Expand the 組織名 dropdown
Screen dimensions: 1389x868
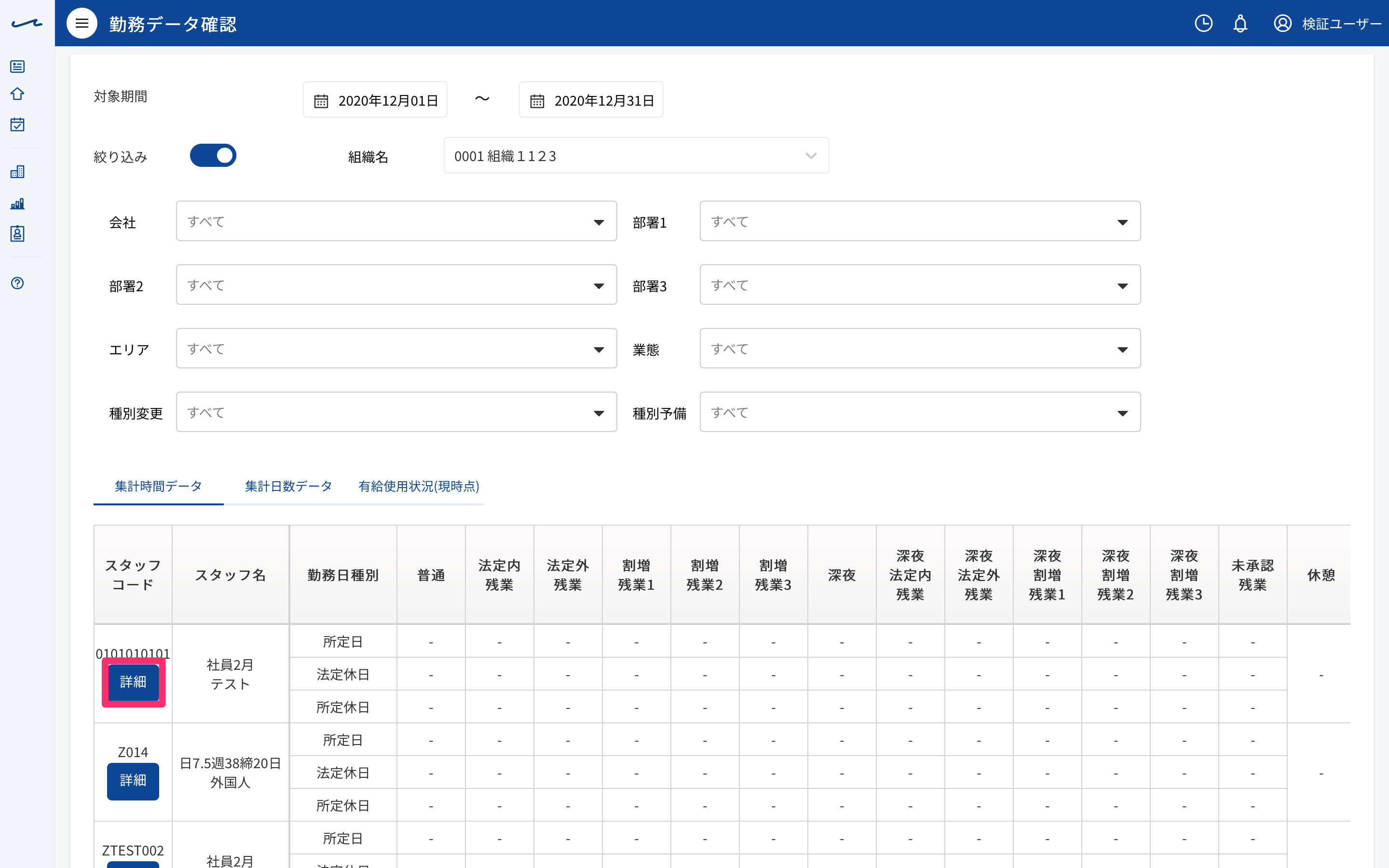(x=636, y=156)
